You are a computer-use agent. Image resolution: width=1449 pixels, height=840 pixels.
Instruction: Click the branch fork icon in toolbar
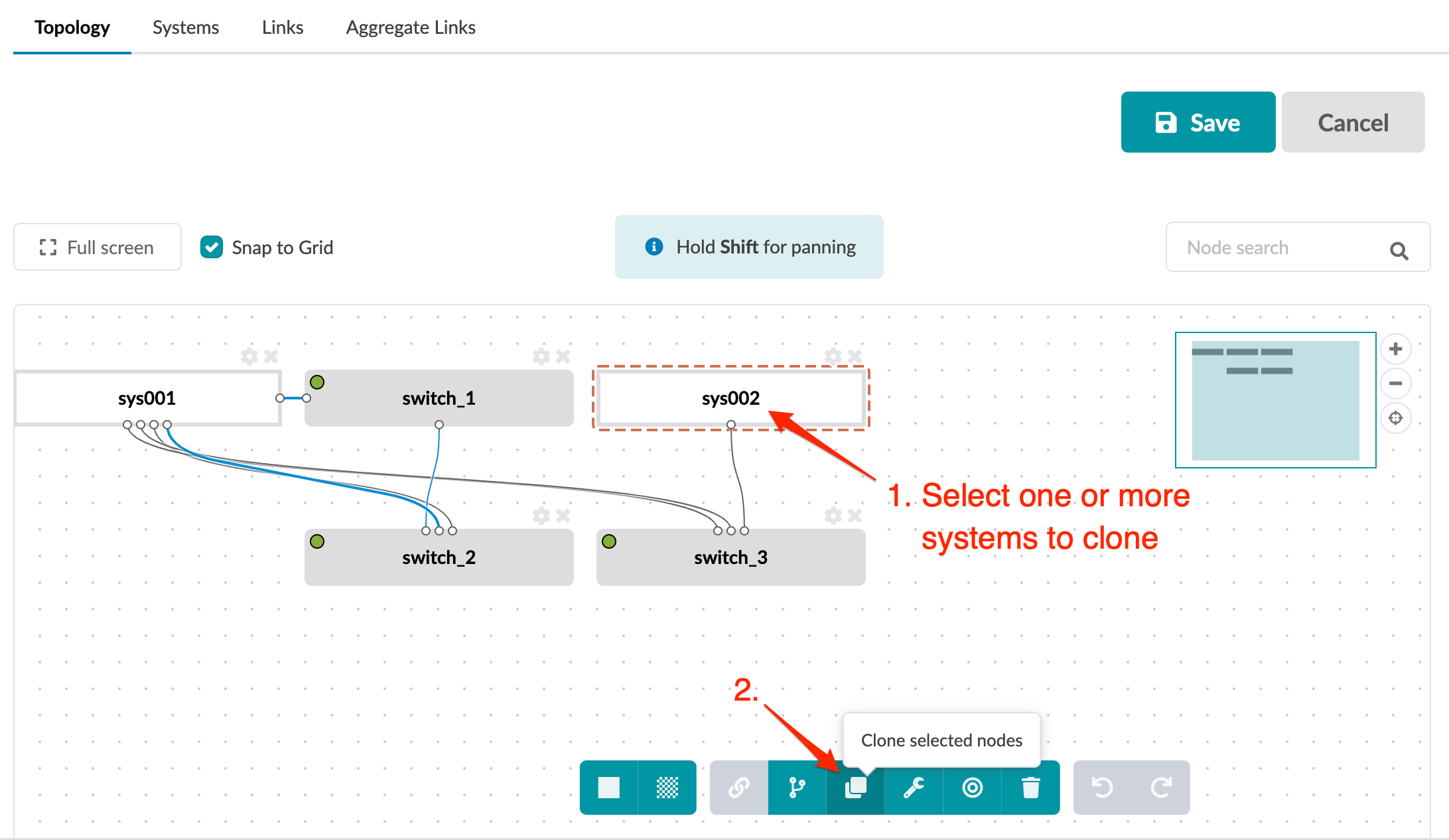797,788
